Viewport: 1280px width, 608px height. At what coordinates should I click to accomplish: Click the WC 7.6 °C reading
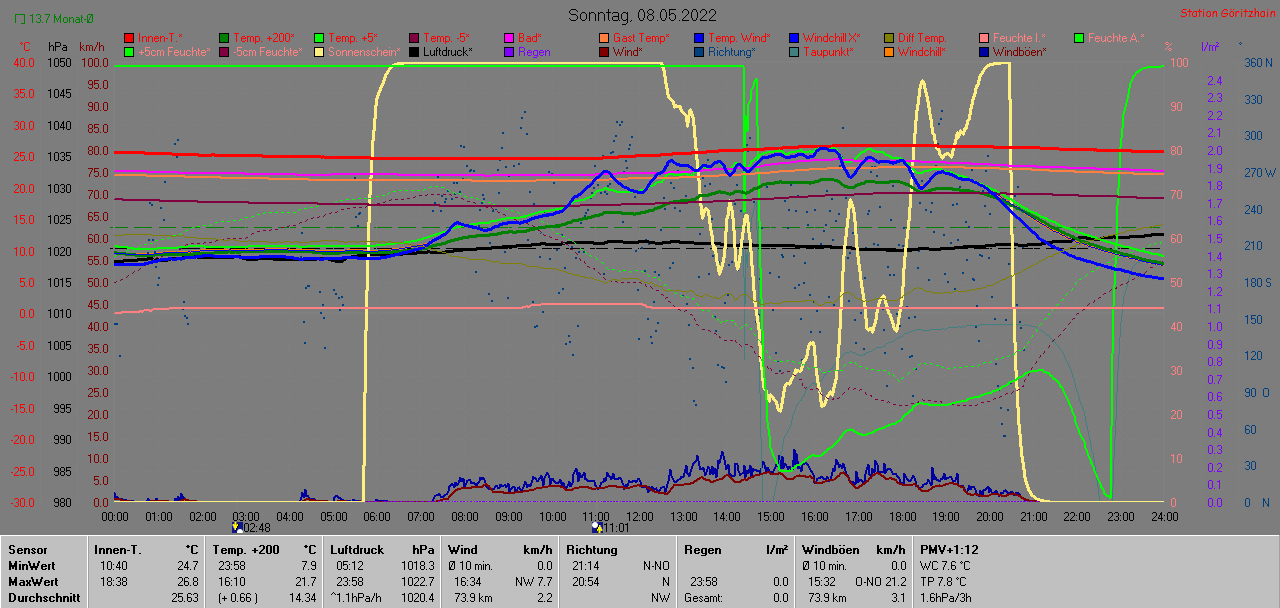point(947,566)
